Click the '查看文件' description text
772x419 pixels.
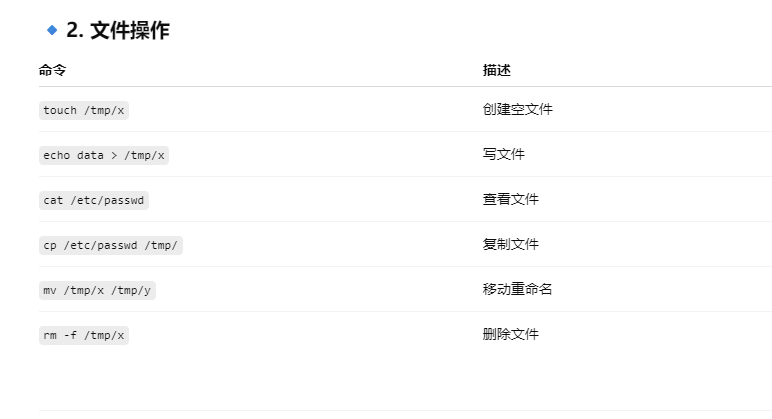point(511,199)
